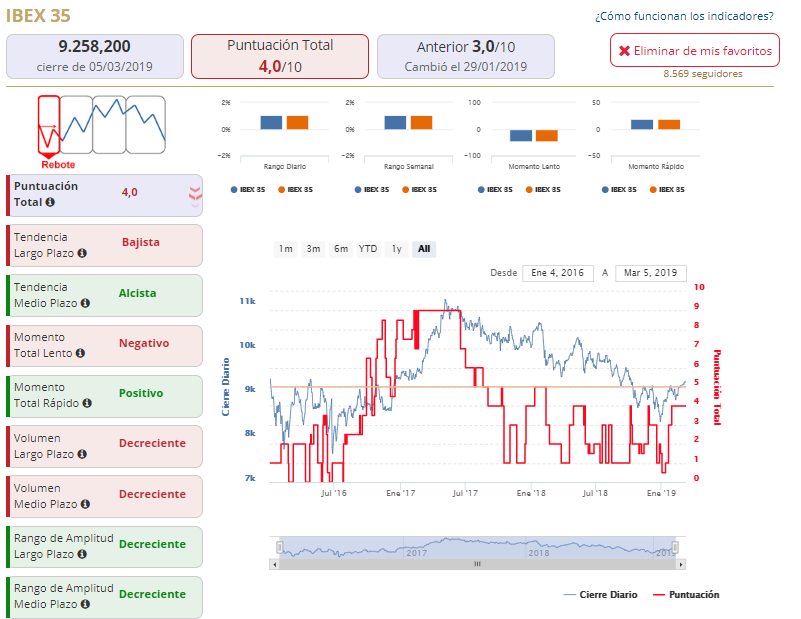Click the 9.258,200 closing price box
Screen dimensions: 801x619
(95, 57)
